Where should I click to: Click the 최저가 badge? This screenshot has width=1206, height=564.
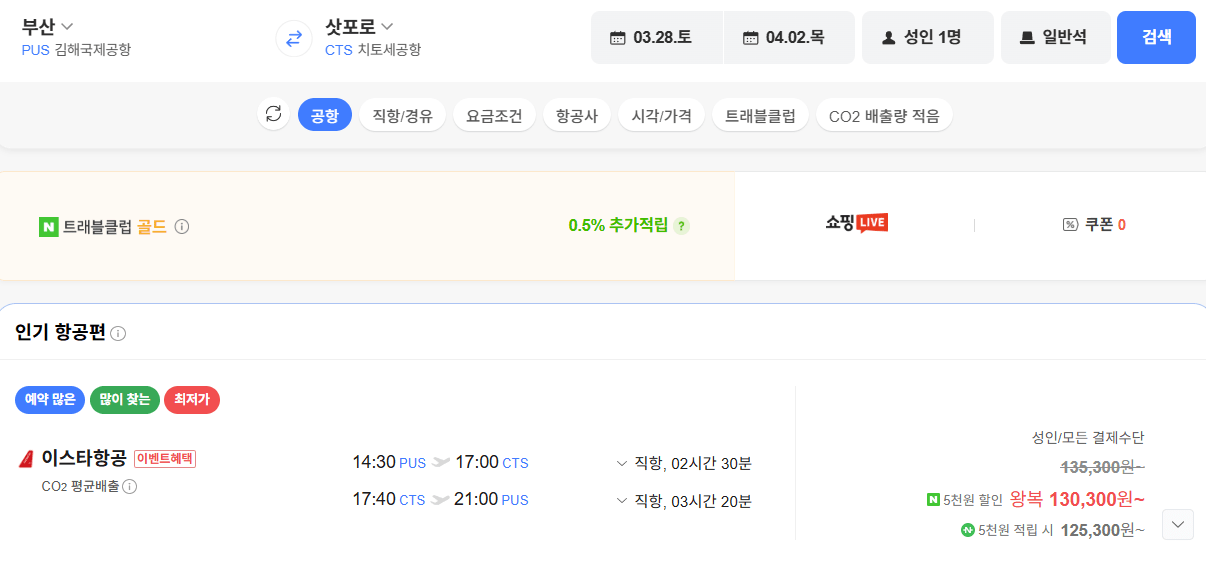(x=192, y=400)
